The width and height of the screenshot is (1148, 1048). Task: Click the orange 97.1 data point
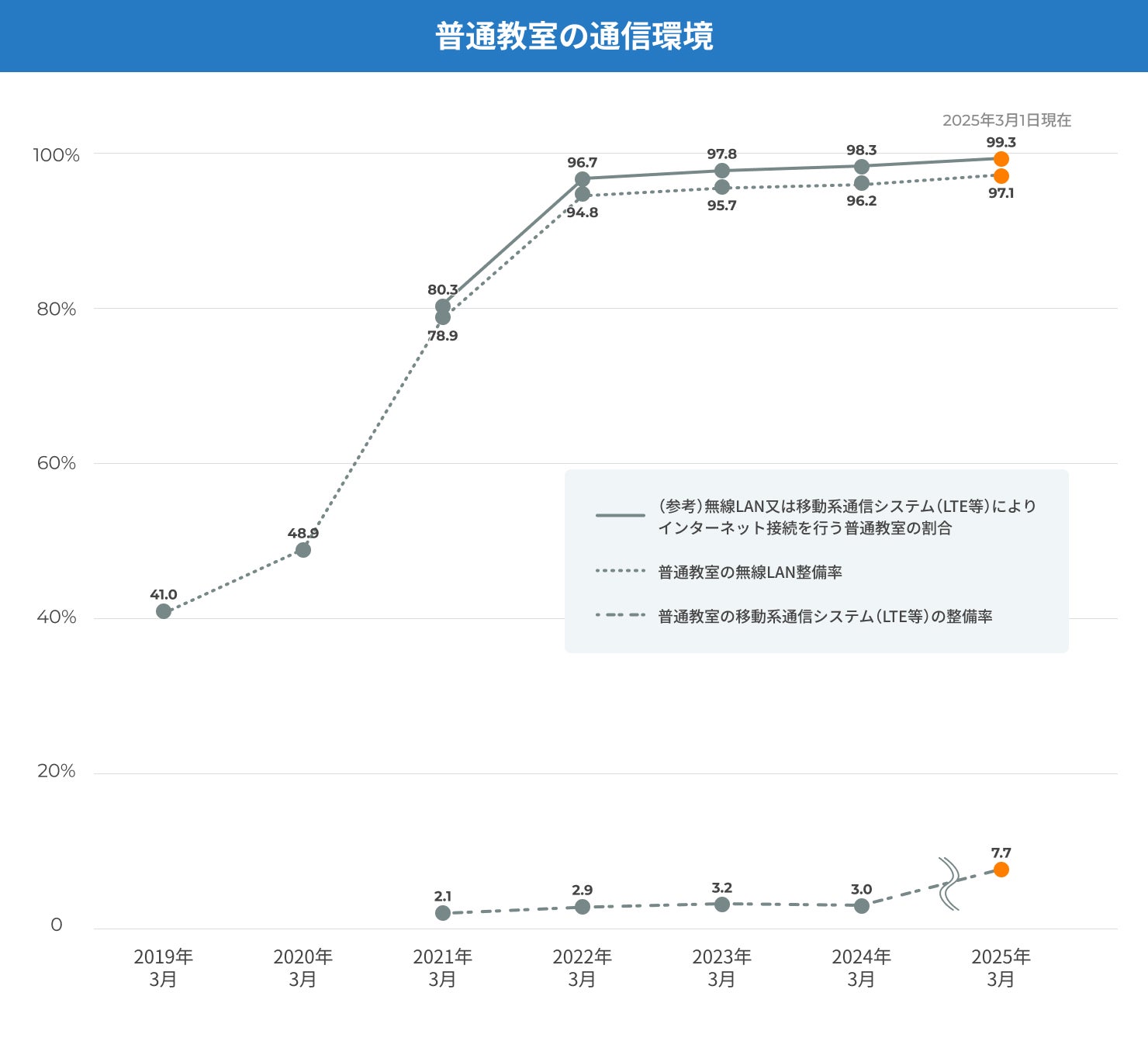coord(1001,176)
